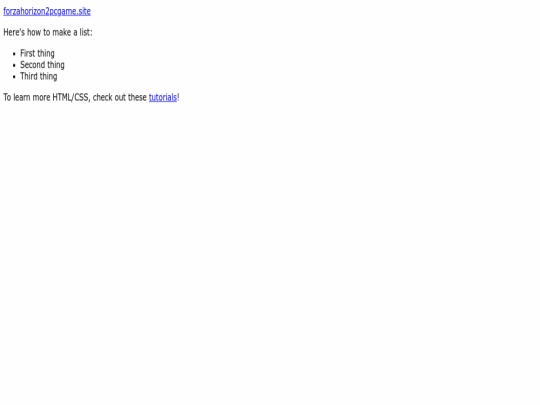Click the bullet before 'Third thing'

(x=14, y=77)
